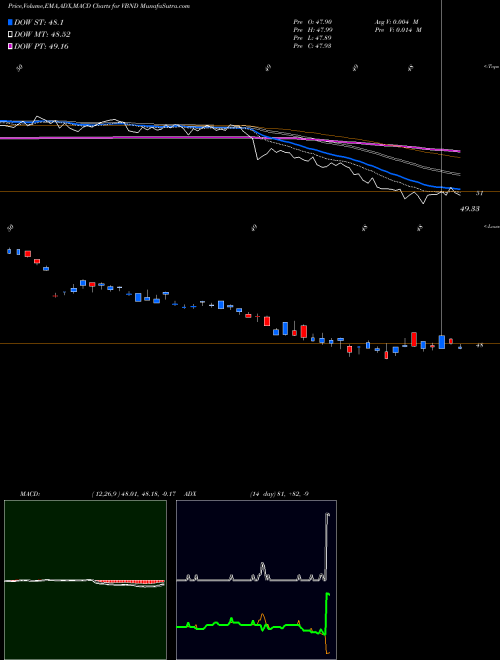This screenshot has height=660, width=500.
Task: Click the large blue candle on vertical marker
Action: [441, 342]
